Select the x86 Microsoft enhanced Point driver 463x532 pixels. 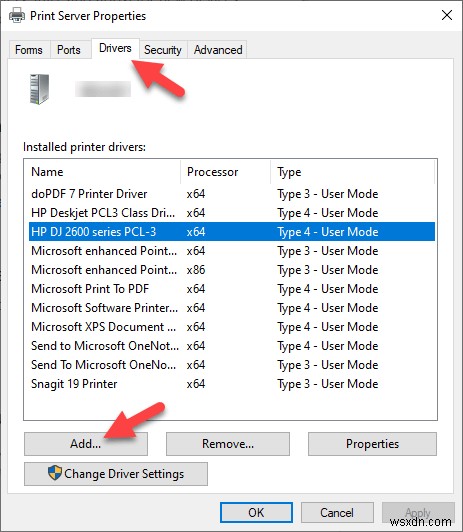click(x=232, y=270)
